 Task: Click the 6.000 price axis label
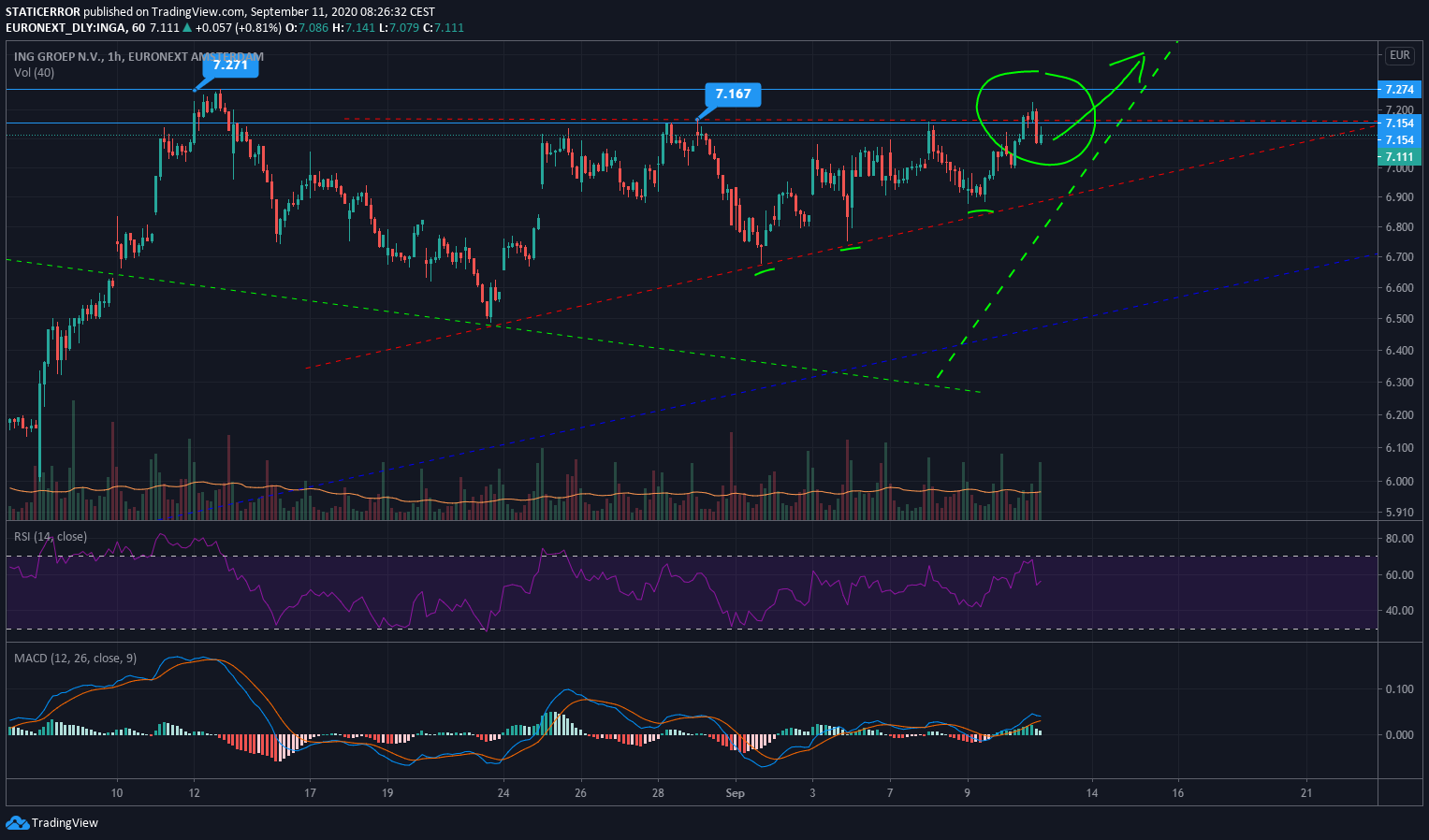tap(1400, 482)
